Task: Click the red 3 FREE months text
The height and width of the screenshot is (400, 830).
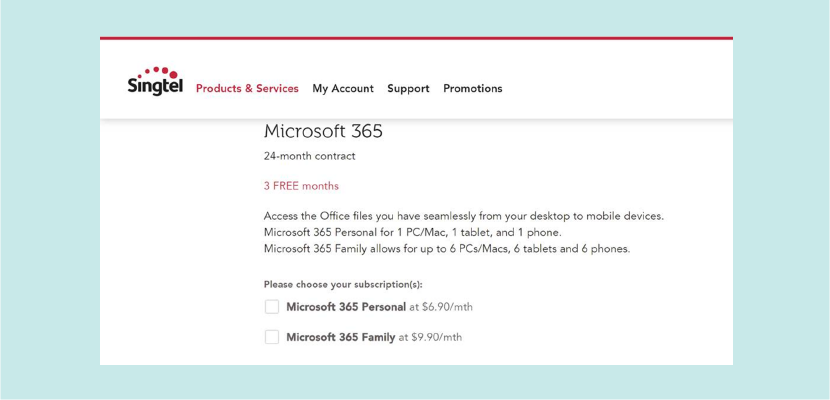Action: pyautogui.click(x=301, y=186)
